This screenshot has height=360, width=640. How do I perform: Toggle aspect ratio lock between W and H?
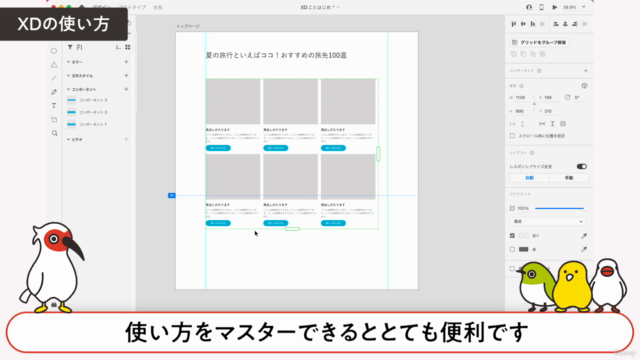pos(534,104)
